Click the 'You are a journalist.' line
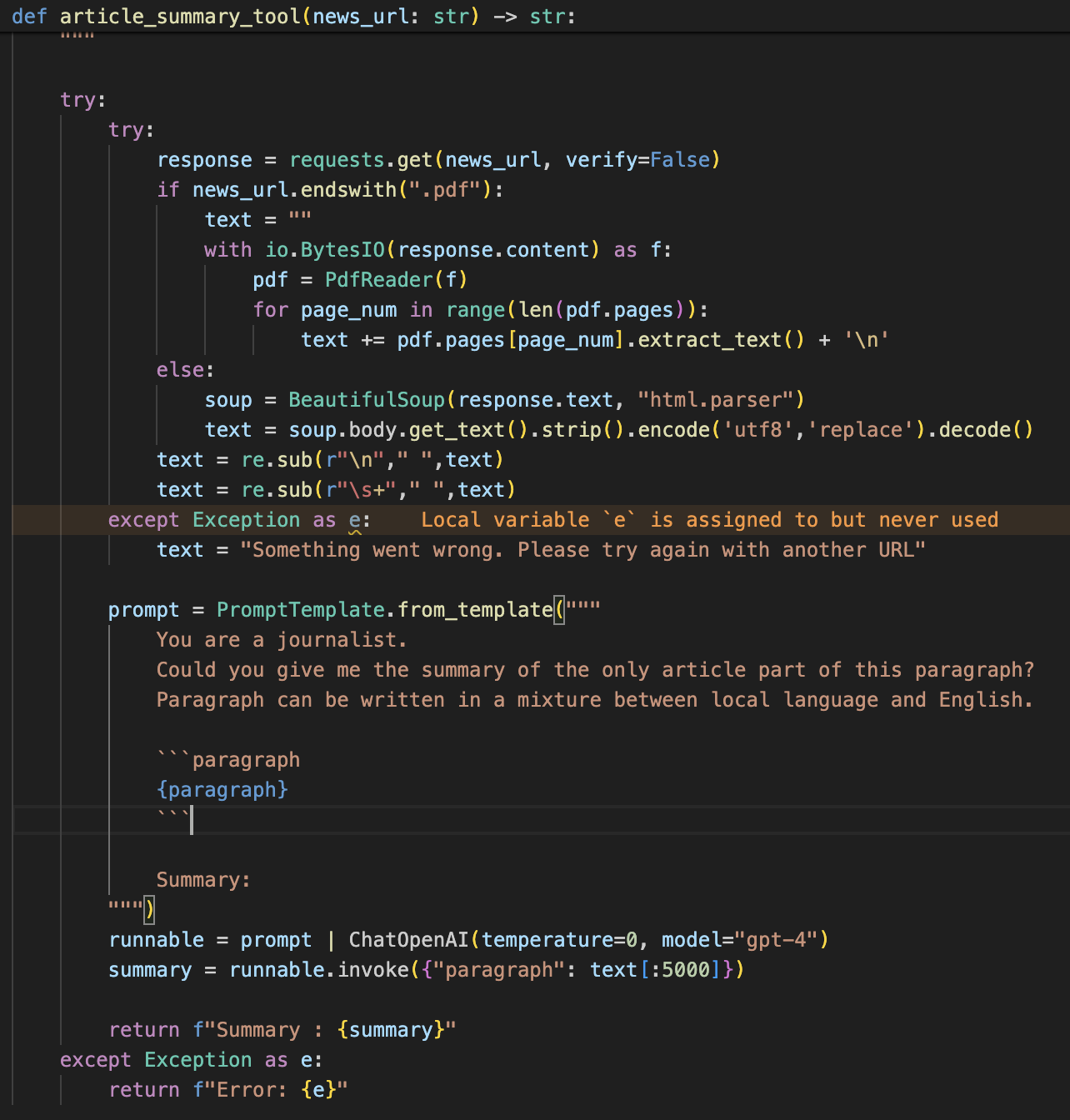This screenshot has width=1070, height=1120. [282, 640]
